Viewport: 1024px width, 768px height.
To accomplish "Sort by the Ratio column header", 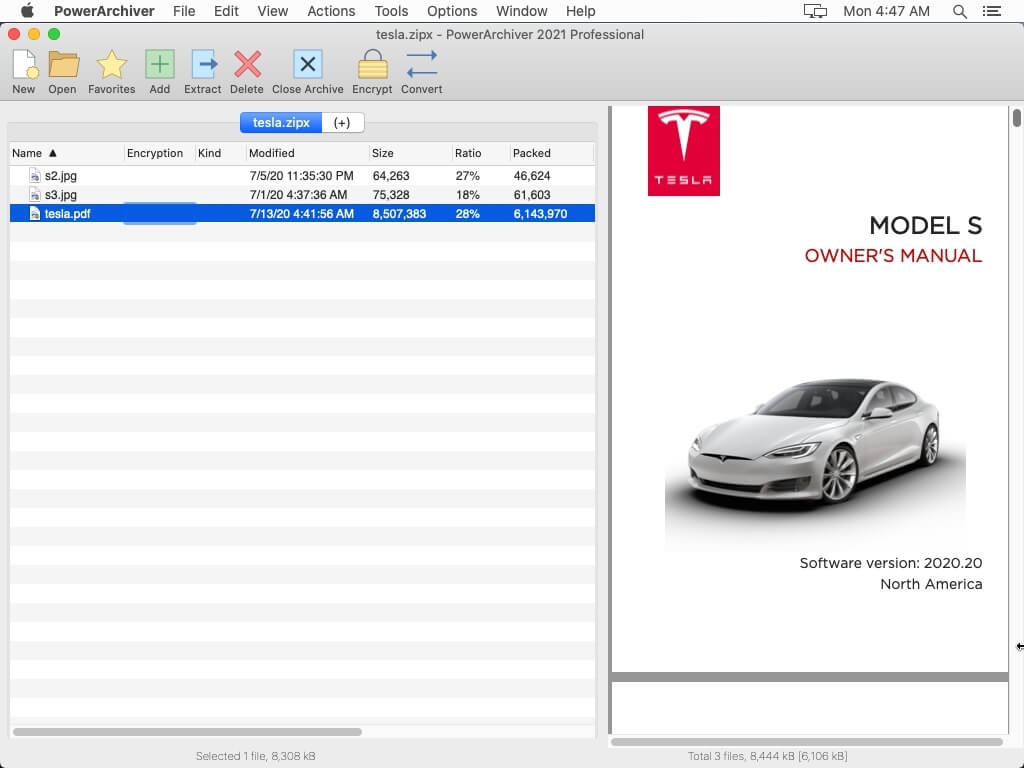I will coord(481,153).
